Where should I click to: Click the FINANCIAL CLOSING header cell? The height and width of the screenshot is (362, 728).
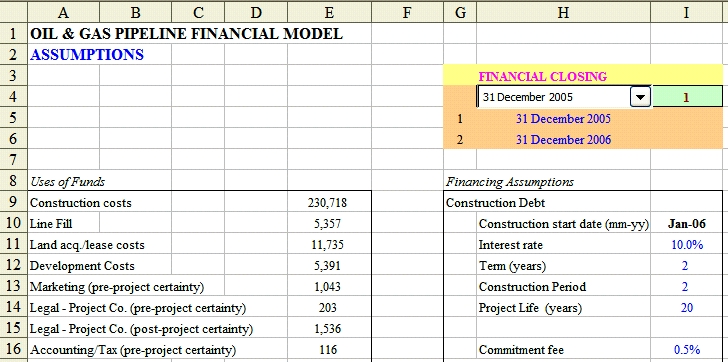click(542, 76)
